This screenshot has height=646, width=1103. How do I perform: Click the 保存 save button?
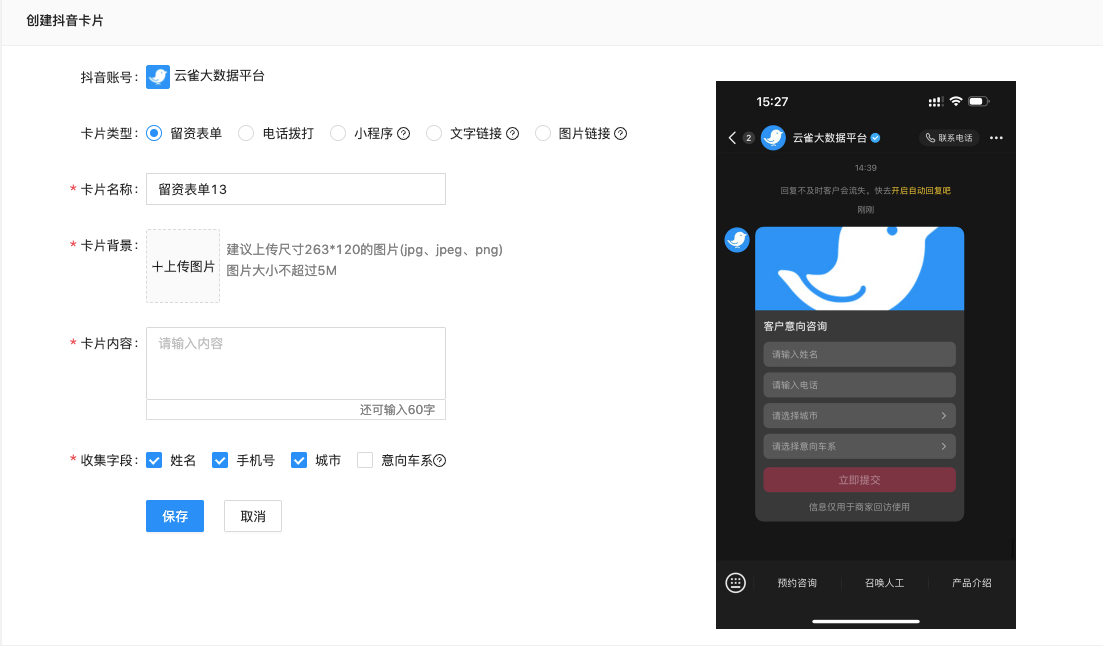(x=174, y=516)
